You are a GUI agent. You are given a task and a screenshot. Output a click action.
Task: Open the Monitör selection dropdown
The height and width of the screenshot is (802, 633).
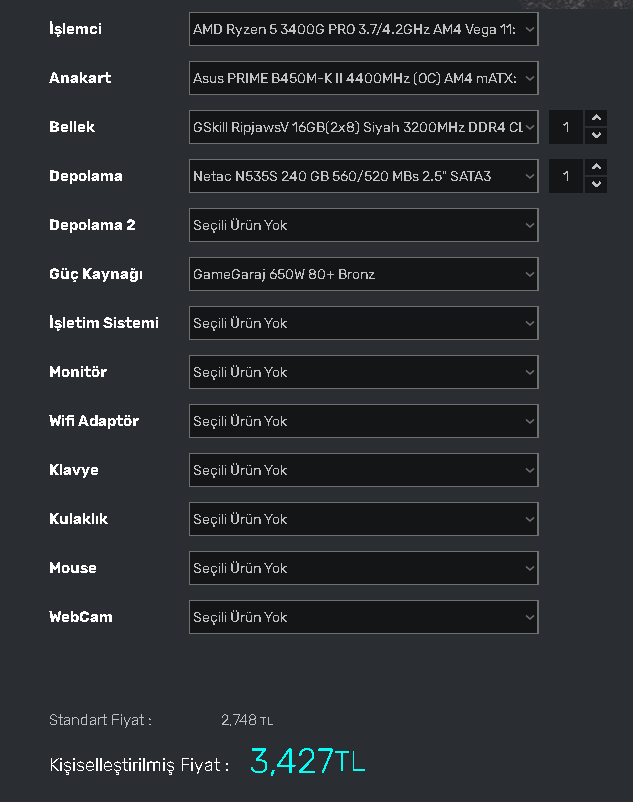pos(363,372)
